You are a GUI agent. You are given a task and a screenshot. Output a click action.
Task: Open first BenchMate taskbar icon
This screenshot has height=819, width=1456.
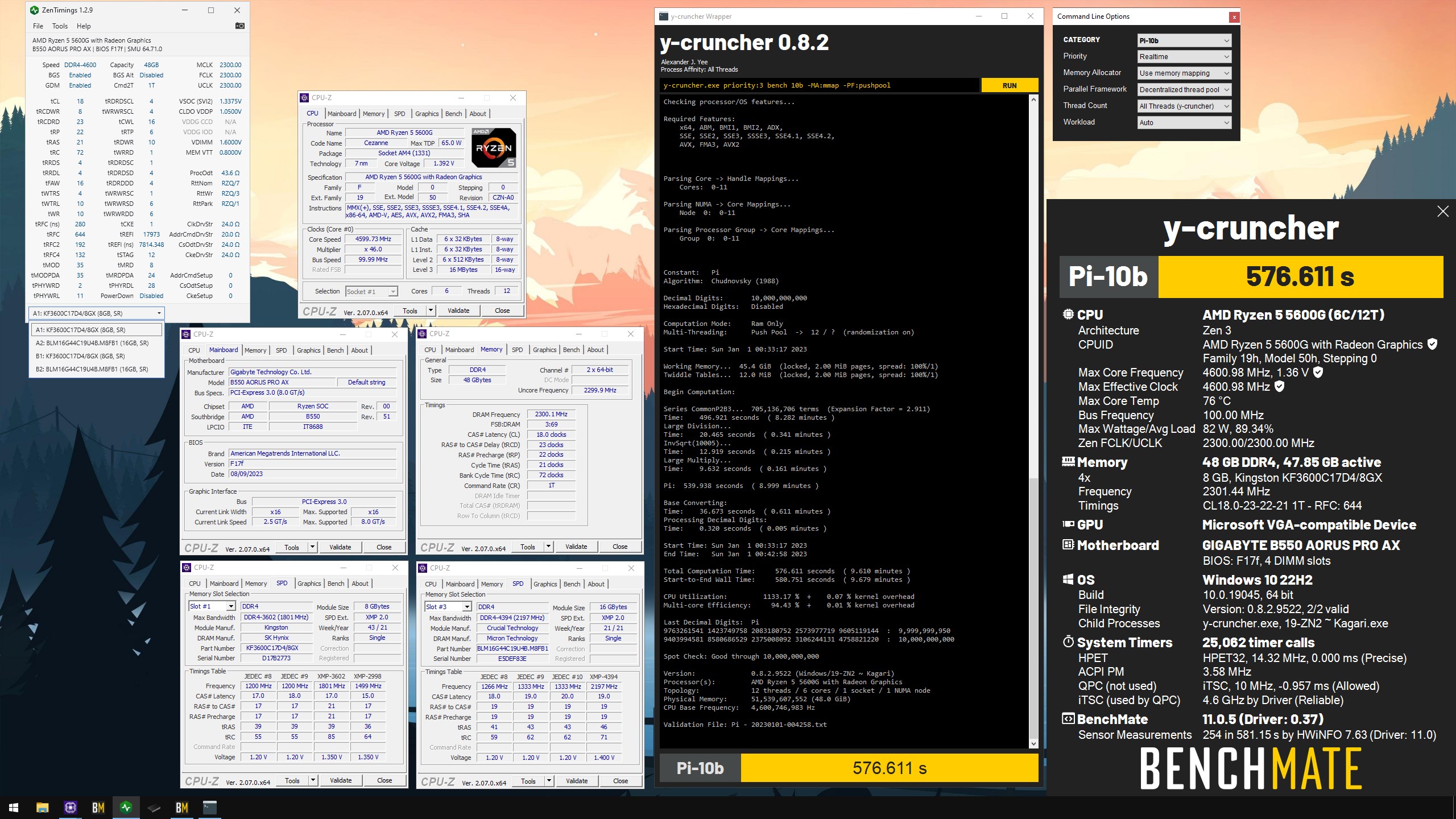(x=98, y=807)
